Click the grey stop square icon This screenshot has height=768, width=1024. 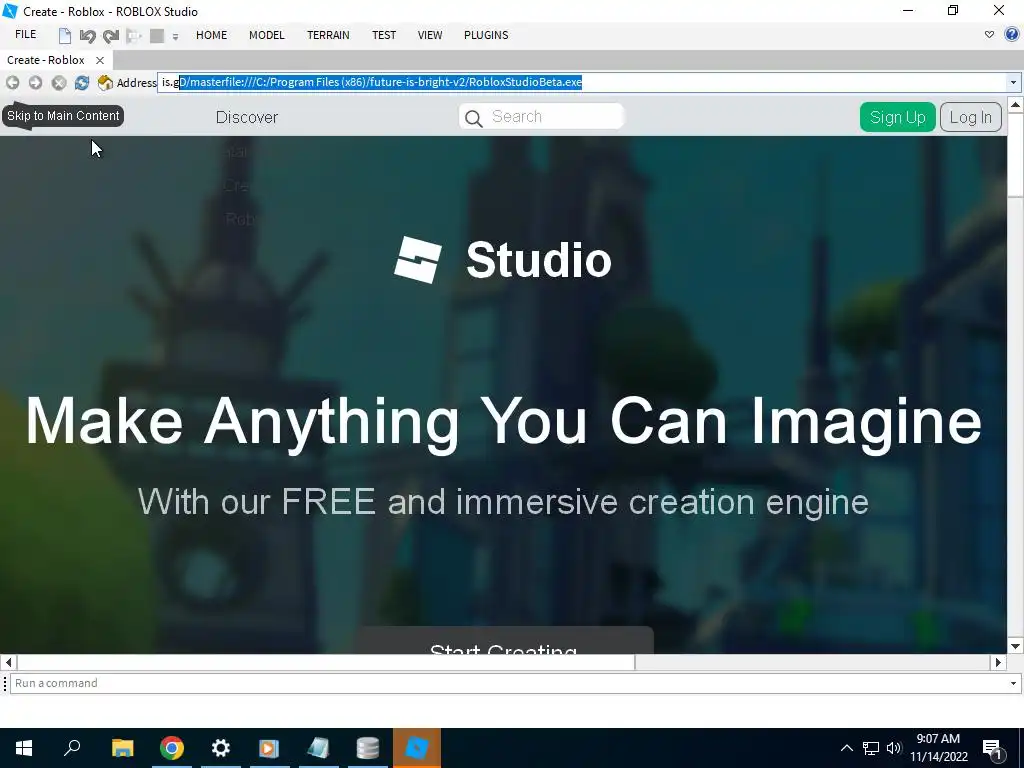tap(157, 36)
